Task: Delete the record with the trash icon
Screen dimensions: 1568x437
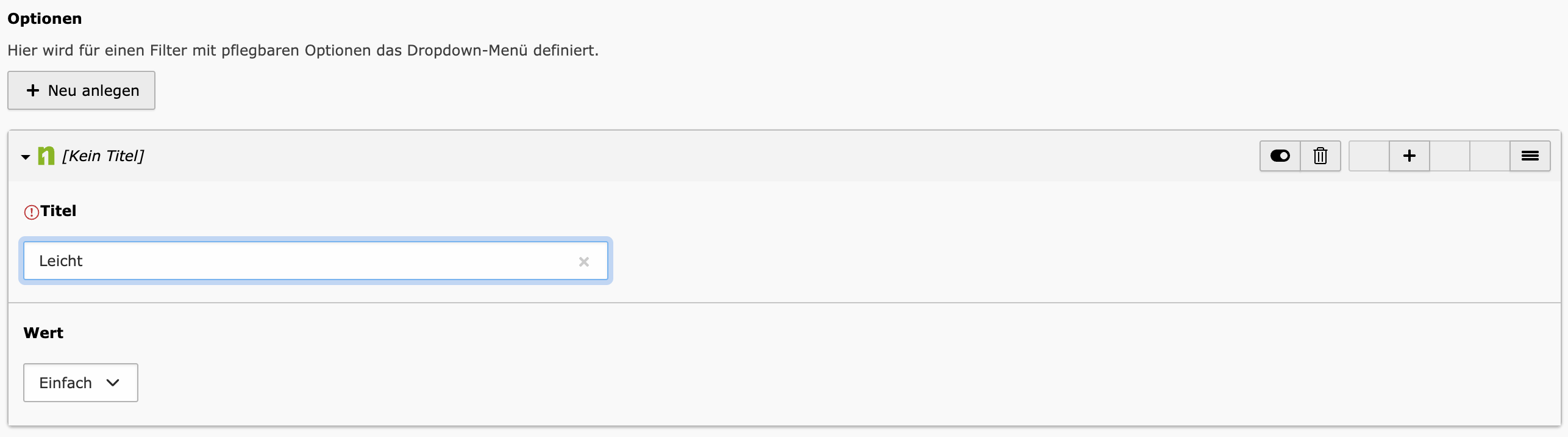Action: point(1320,156)
